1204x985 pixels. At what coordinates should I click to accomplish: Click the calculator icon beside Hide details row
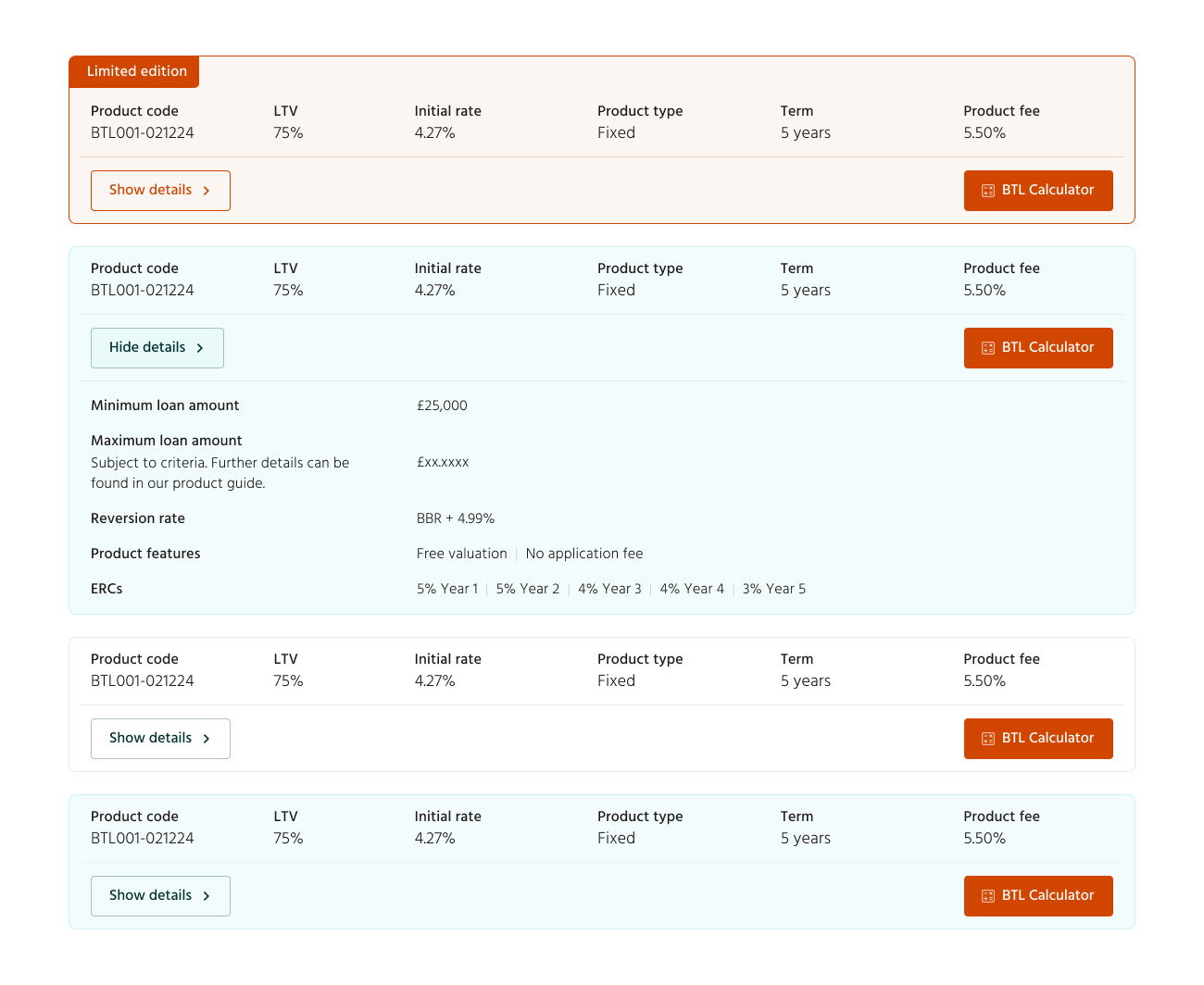click(x=988, y=348)
